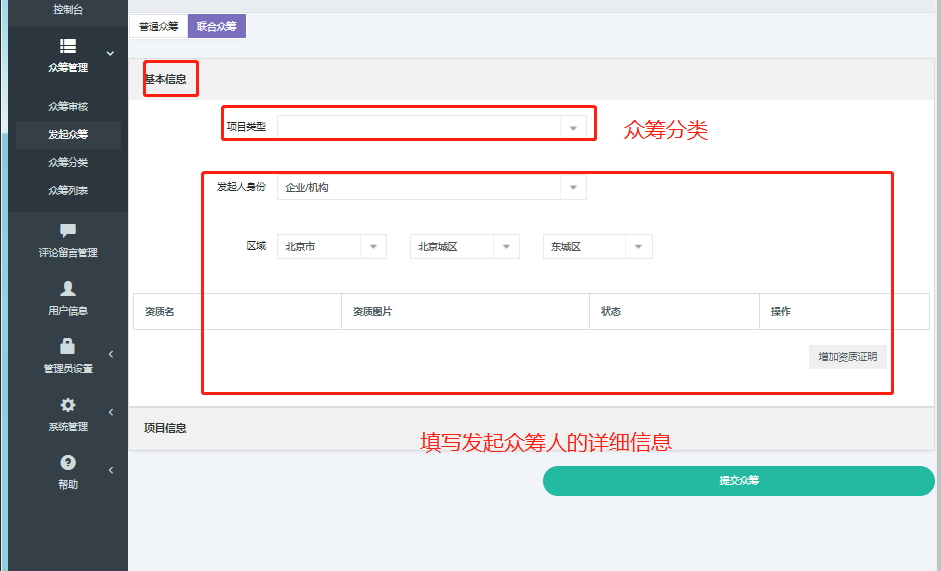Click the 企业/机构 selected value
This screenshot has height=571, width=941.
tap(307, 187)
